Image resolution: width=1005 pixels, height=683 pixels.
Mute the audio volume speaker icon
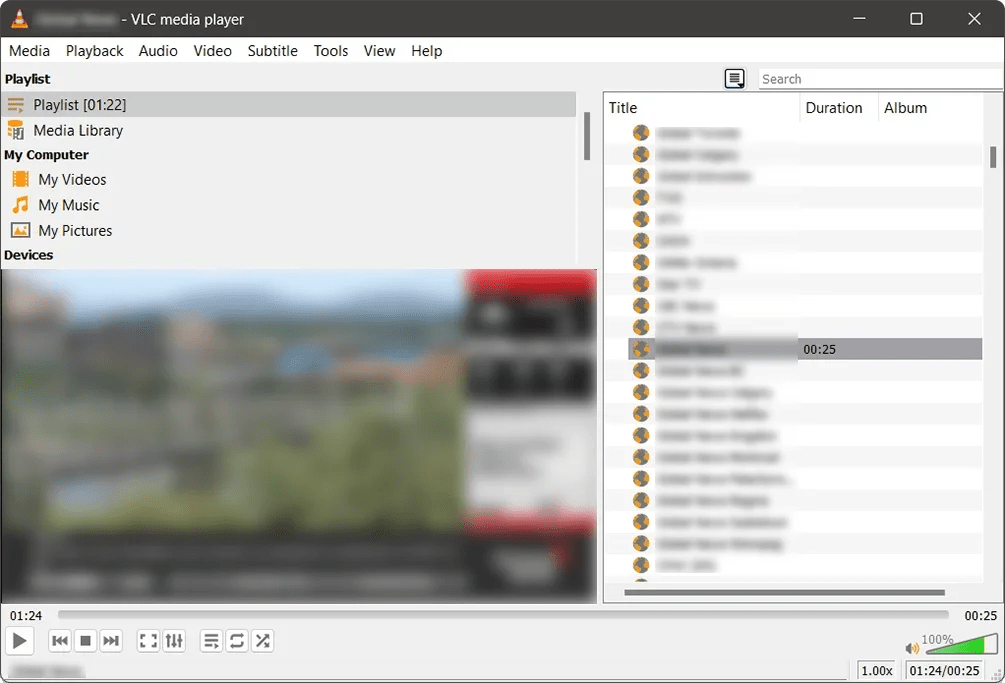(911, 648)
